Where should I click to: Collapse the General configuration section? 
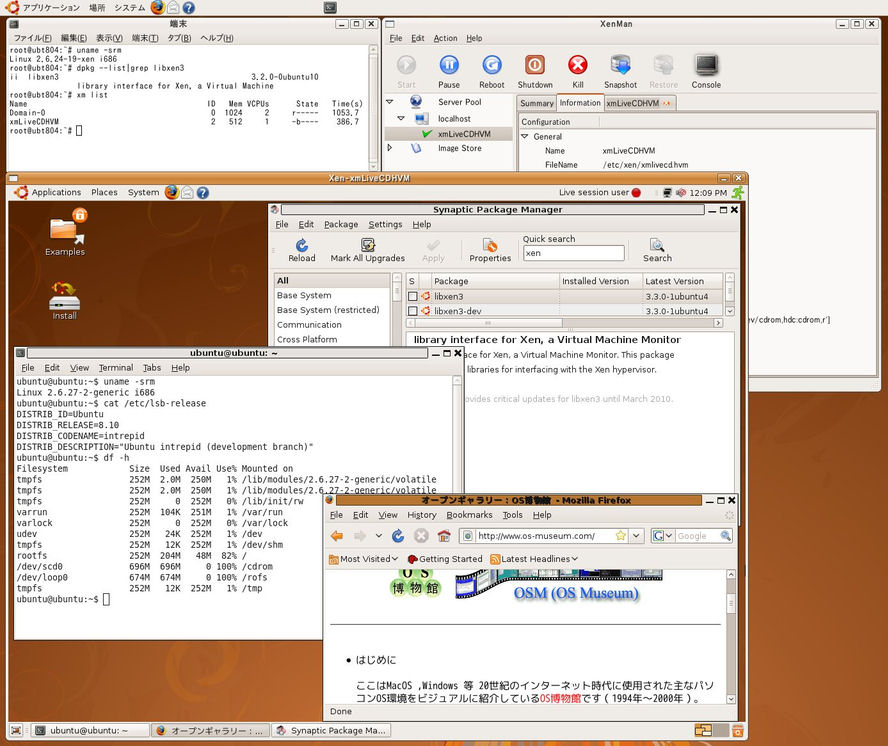(524, 137)
